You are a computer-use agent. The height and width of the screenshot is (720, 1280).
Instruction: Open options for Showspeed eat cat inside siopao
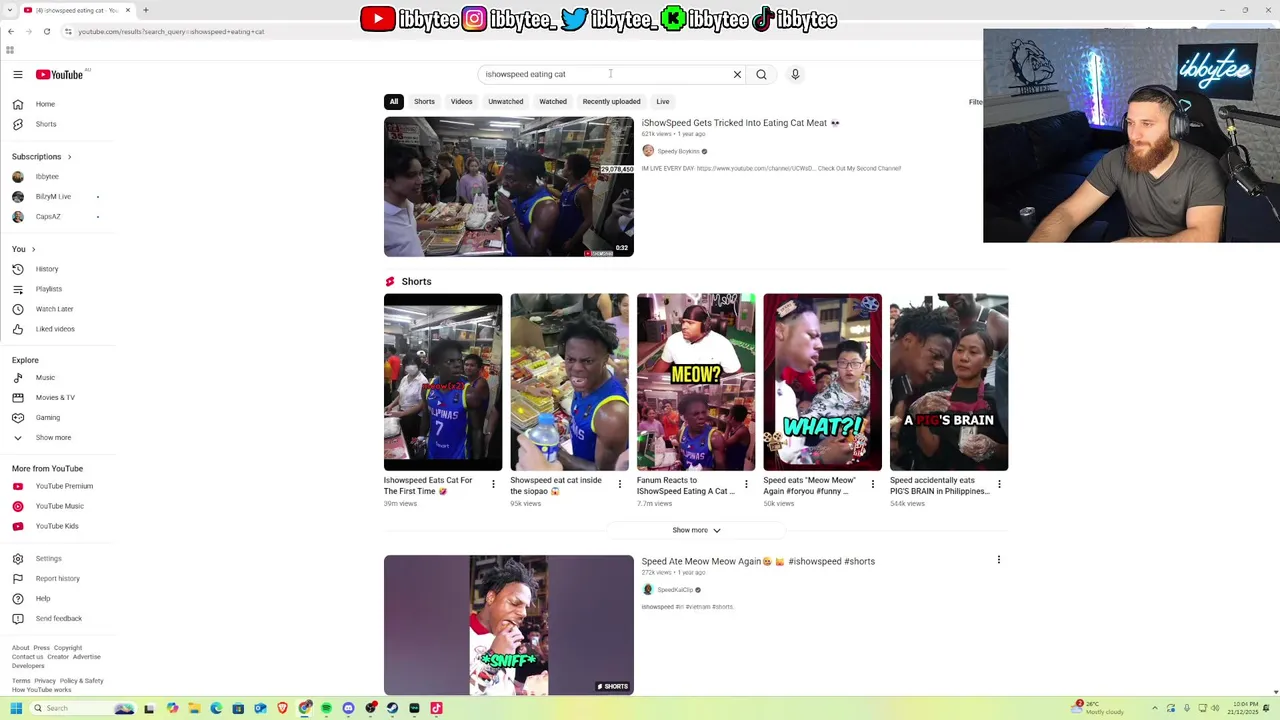[x=619, y=484]
